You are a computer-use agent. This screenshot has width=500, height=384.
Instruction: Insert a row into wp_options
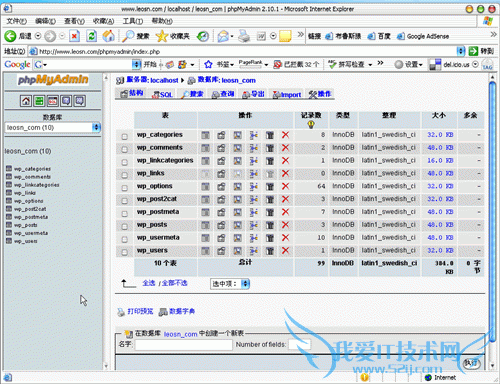pos(254,186)
